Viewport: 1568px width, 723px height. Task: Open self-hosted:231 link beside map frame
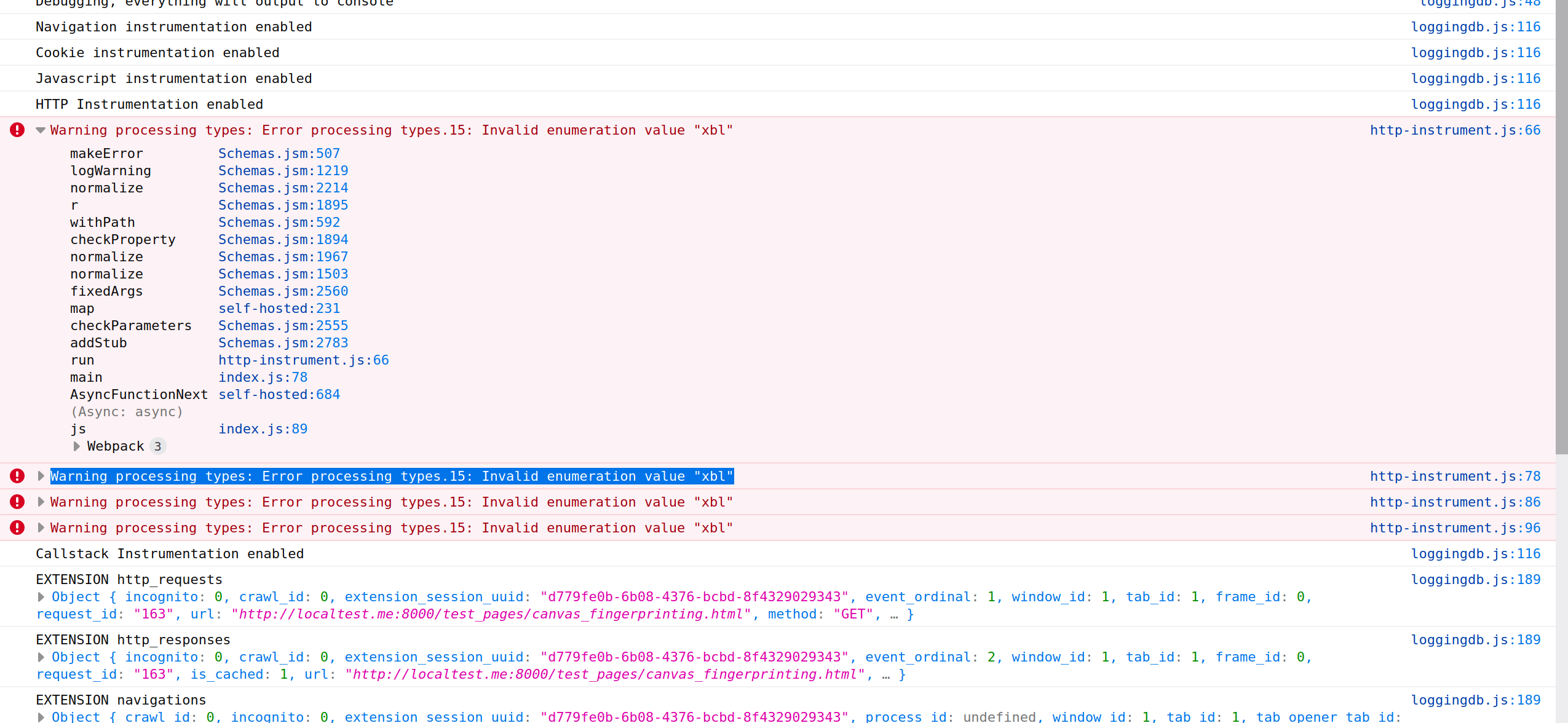pos(279,308)
